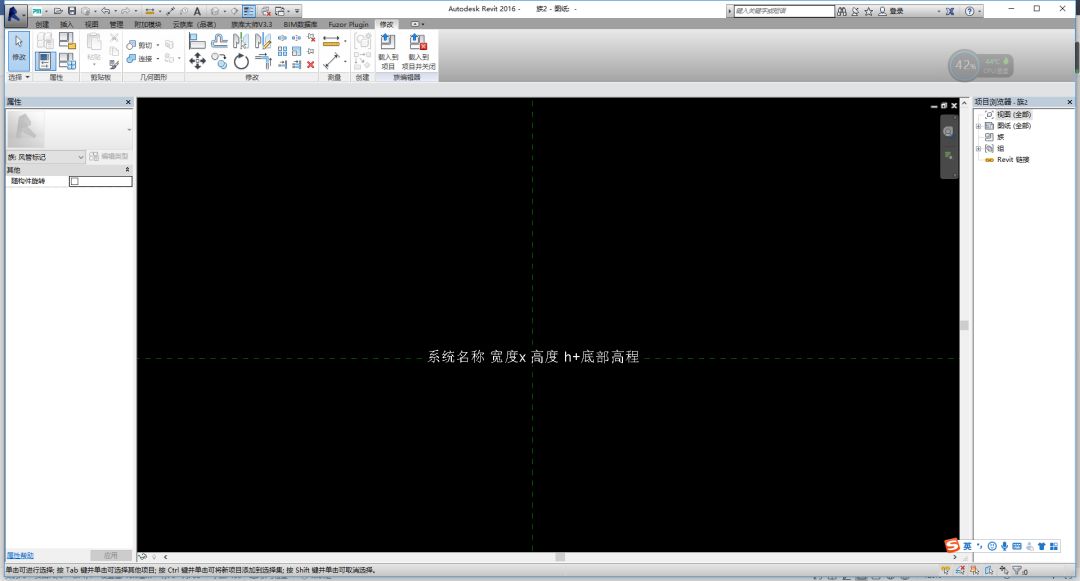The image size is (1080, 581).
Task: Click the selection filter icon in status bar
Action: click(x=1017, y=570)
